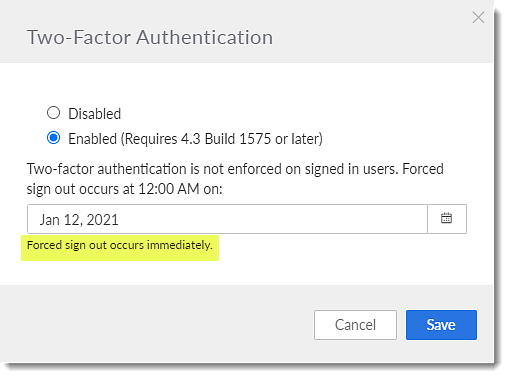Viewport: 509px width, 378px height.
Task: Select the Disabled radio button
Action: click(53, 113)
